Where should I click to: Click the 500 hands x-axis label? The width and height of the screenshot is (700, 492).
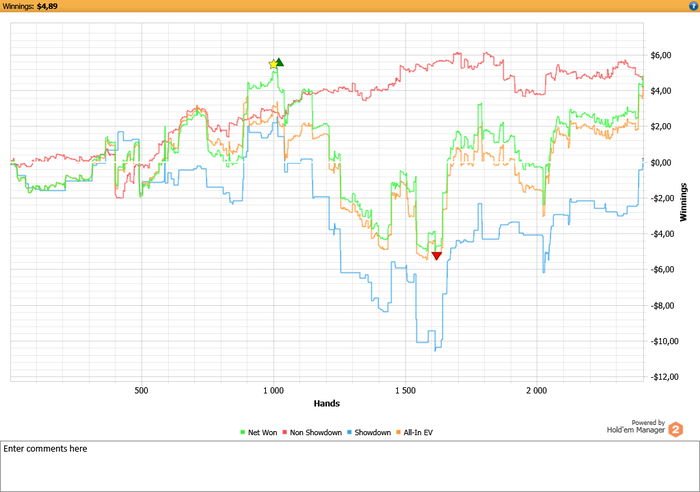[141, 391]
